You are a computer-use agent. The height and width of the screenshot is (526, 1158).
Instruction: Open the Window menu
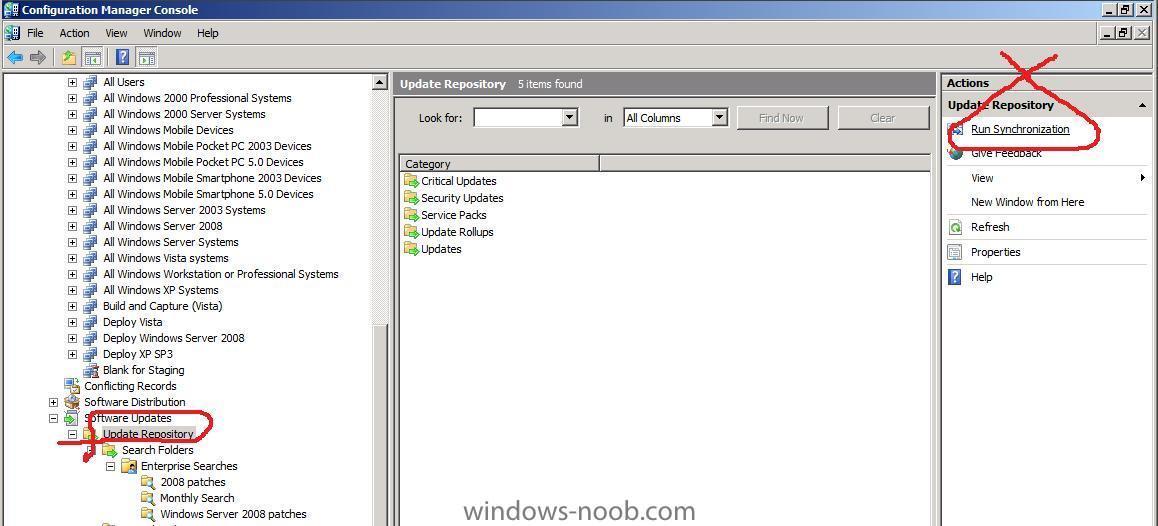(162, 33)
